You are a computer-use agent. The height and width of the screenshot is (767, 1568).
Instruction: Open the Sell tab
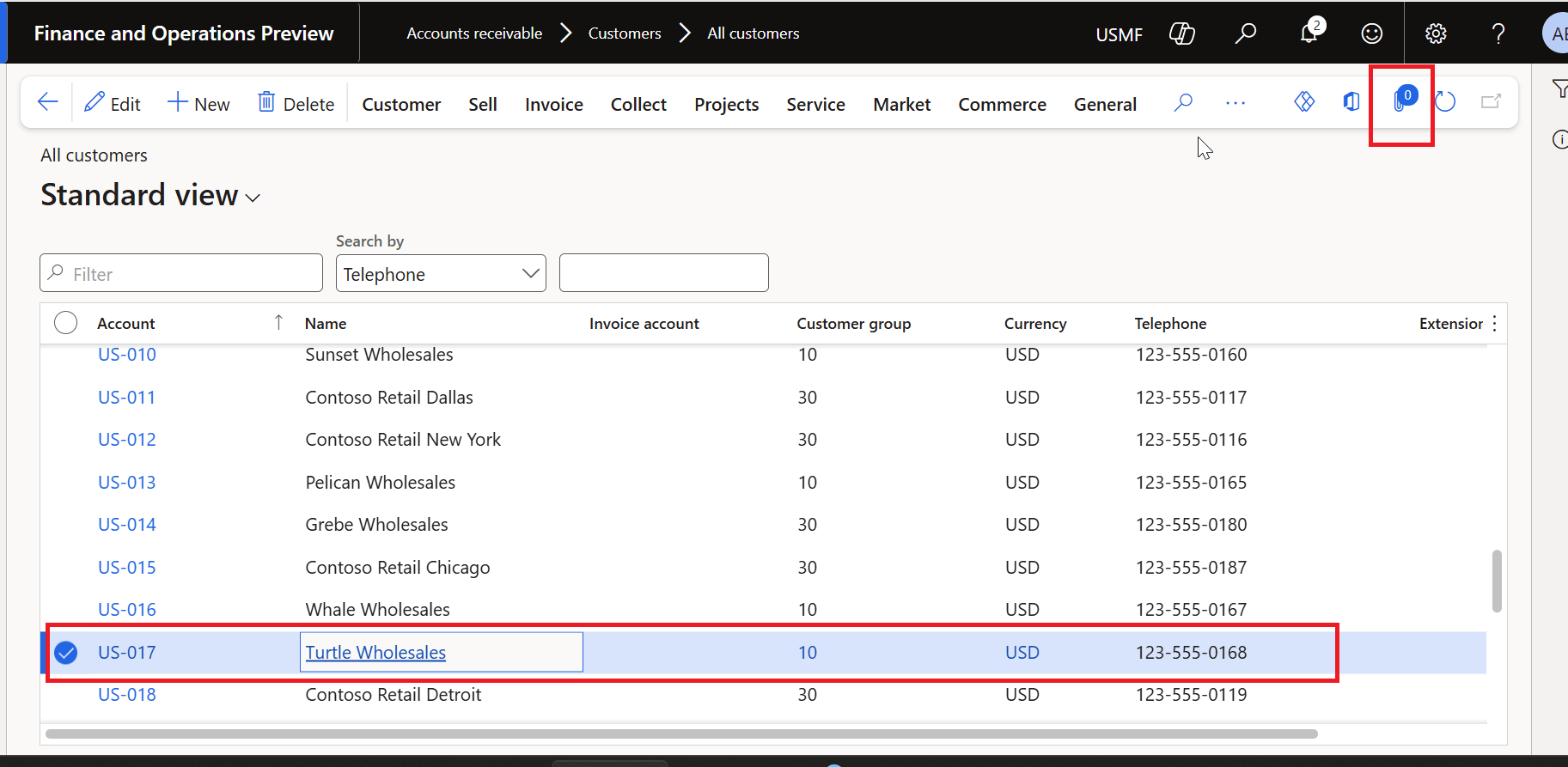pos(483,104)
